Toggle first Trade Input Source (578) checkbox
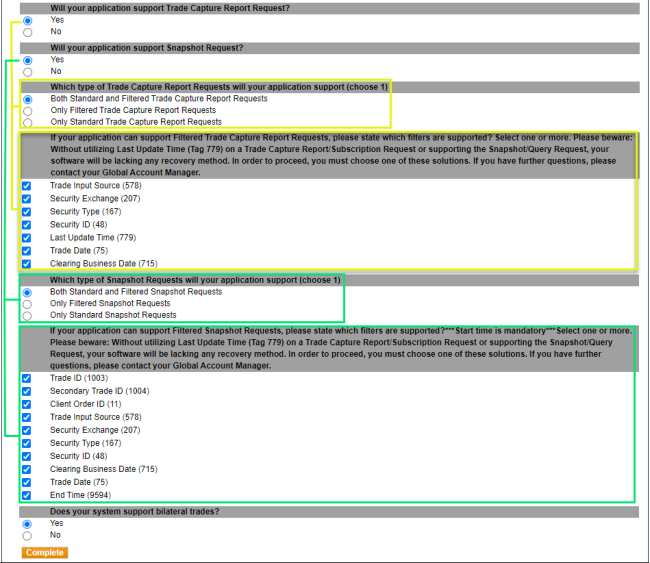 (x=27, y=186)
